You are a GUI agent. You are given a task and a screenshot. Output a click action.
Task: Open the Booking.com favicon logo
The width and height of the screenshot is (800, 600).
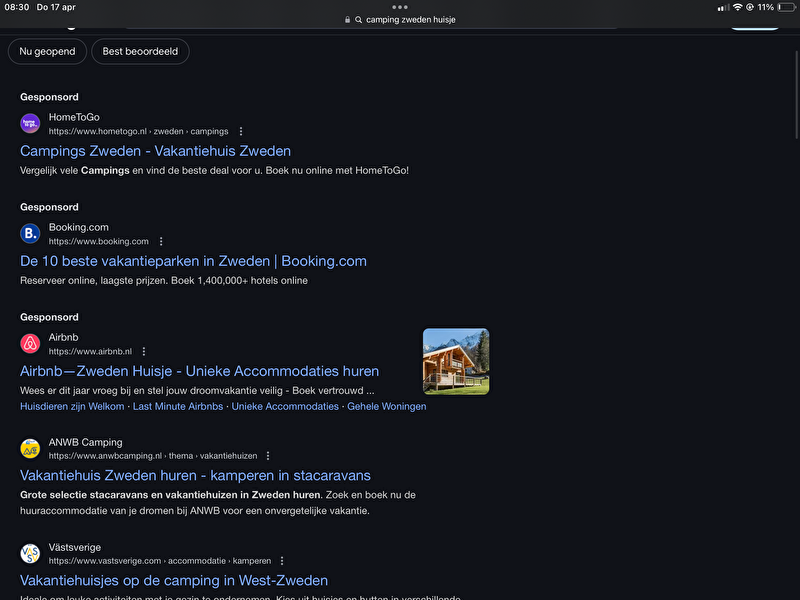coord(30,234)
